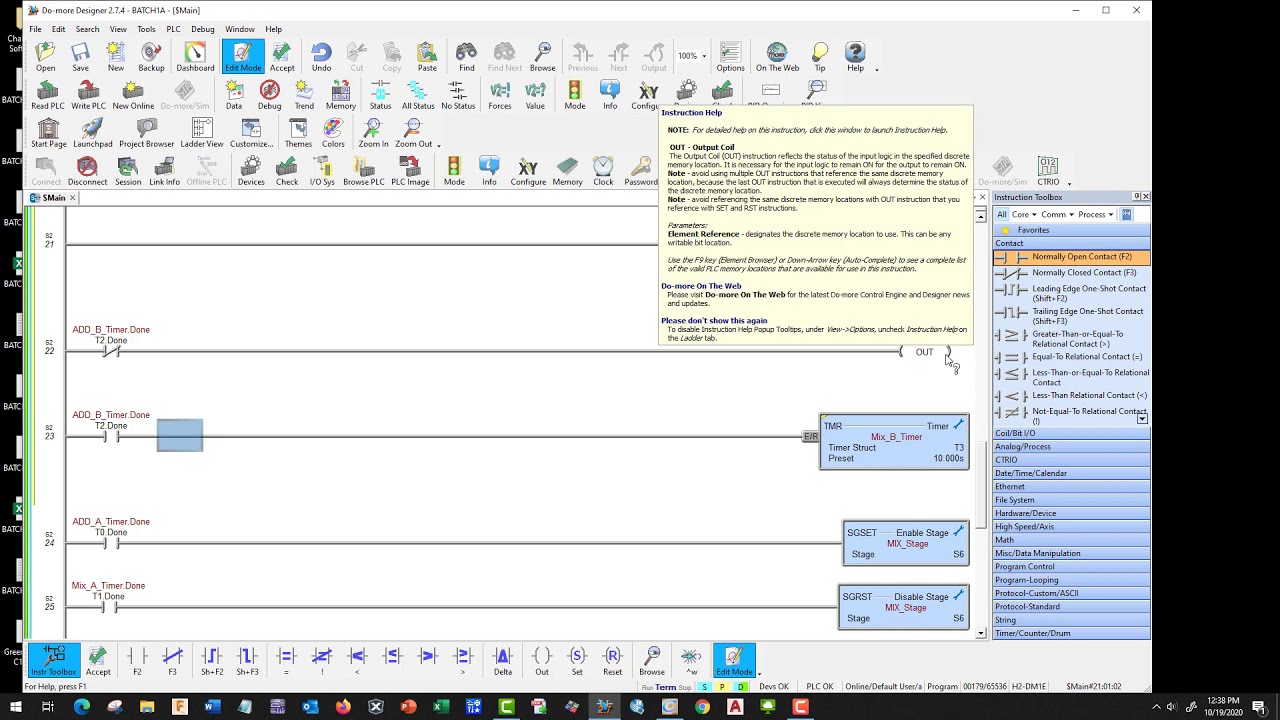Click the Browse PLC icon

(x=364, y=172)
